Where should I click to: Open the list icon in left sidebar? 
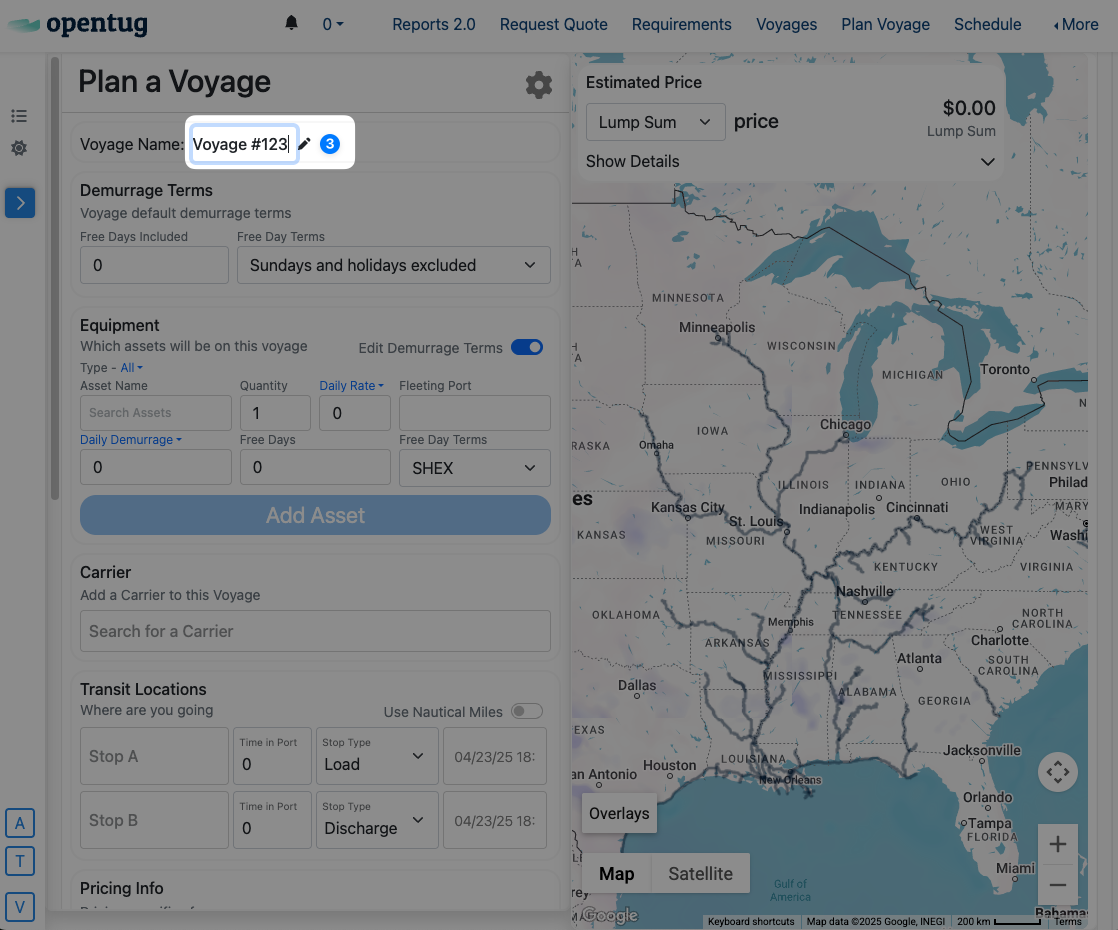click(x=19, y=117)
